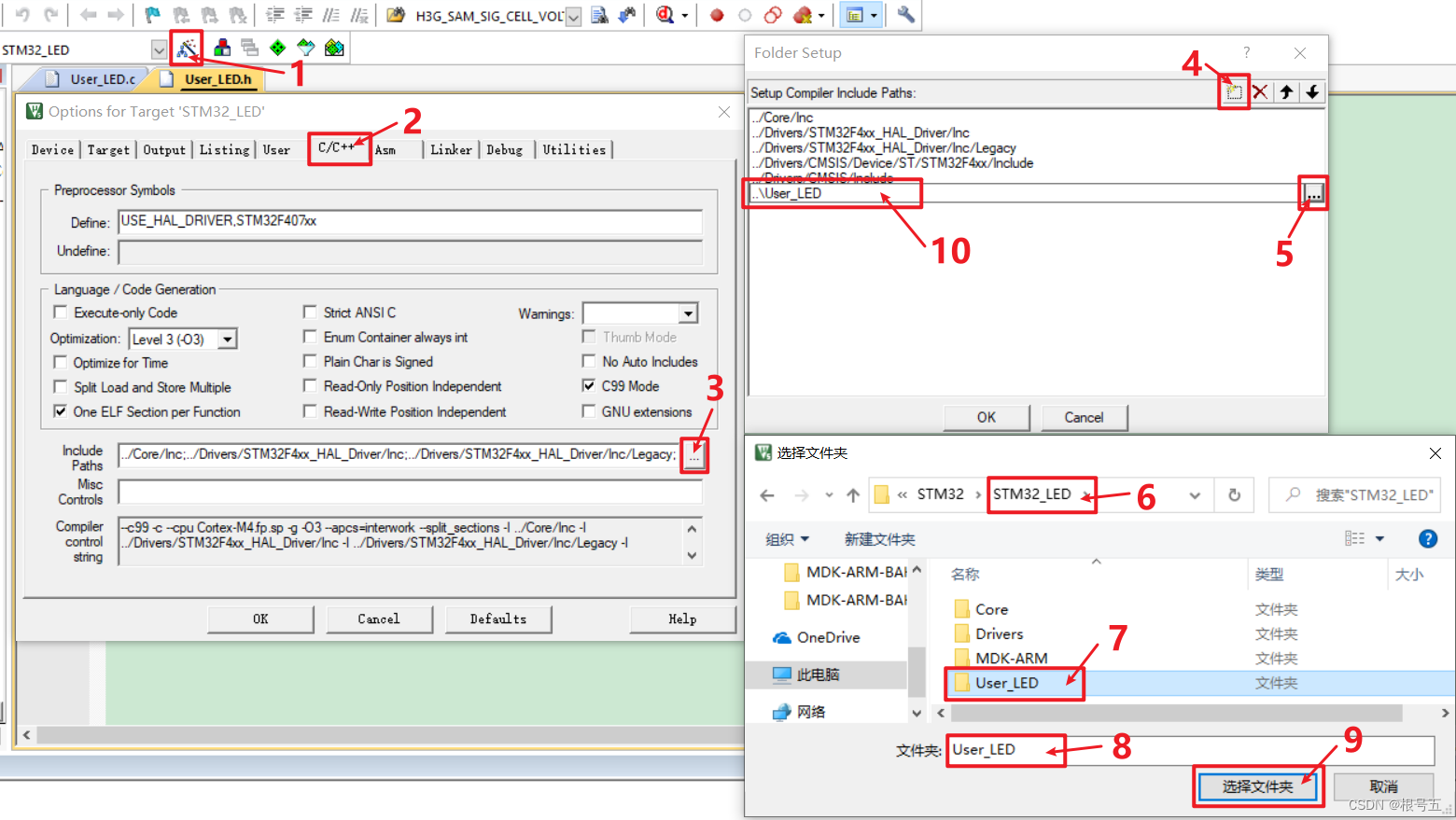
Task: Enable Optimize for Time checkbox
Action: 61,362
